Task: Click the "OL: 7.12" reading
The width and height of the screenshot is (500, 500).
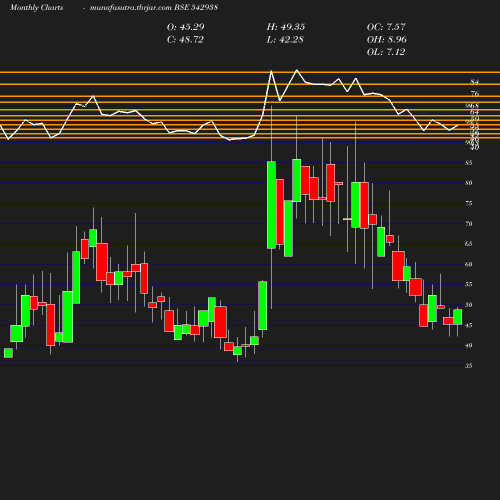Action: pyautogui.click(x=386, y=52)
